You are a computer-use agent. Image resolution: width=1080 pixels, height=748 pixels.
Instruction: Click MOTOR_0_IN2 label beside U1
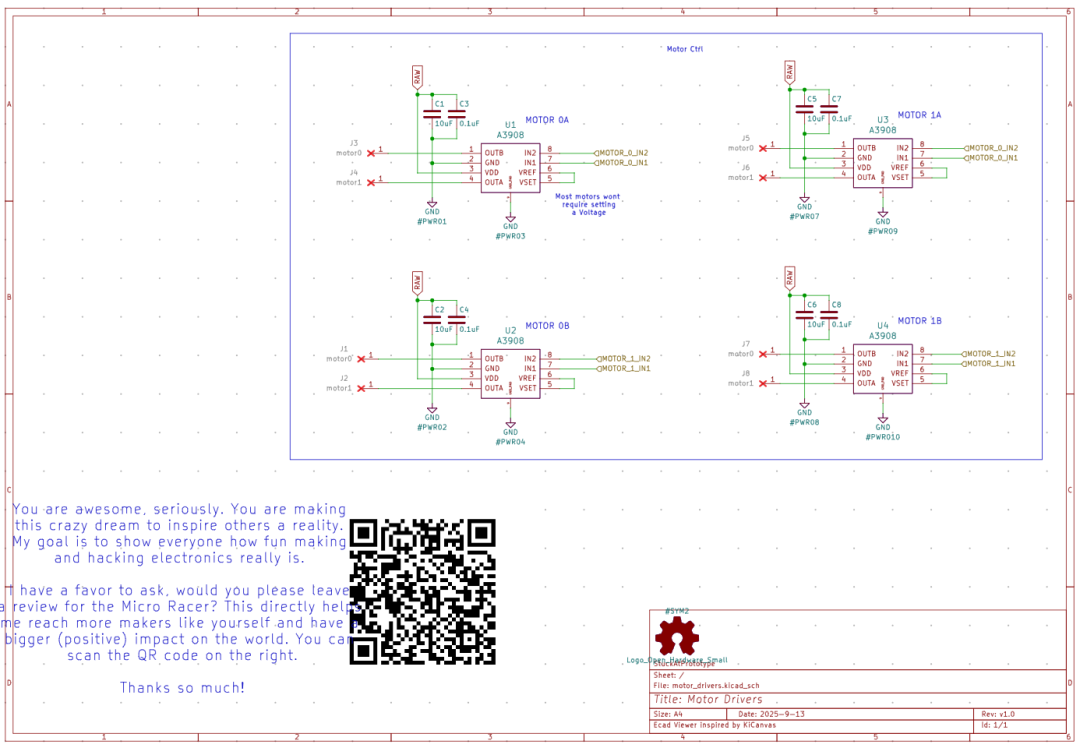(622, 153)
